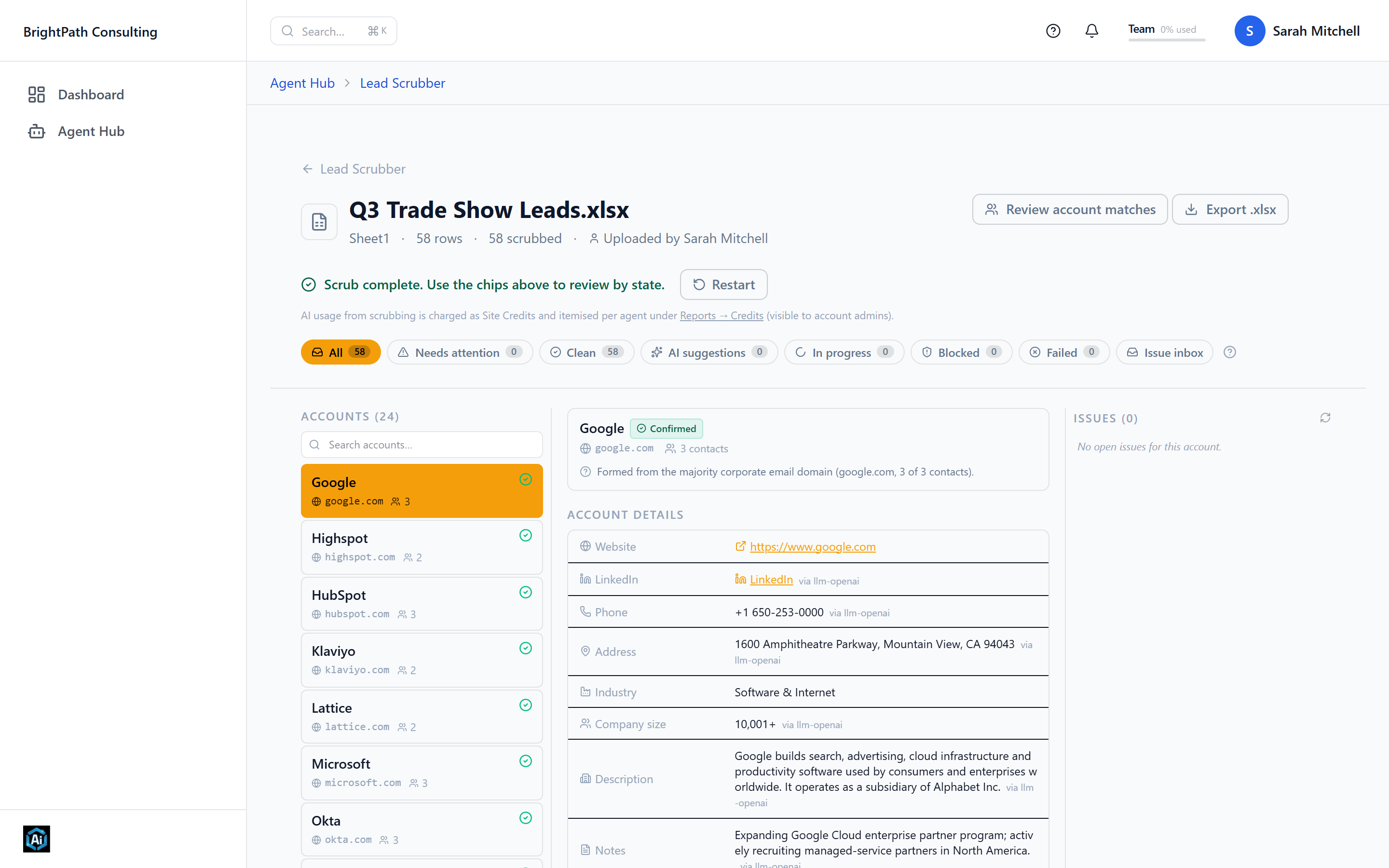Click Lattice confirmed checkmark icon

pos(526,705)
